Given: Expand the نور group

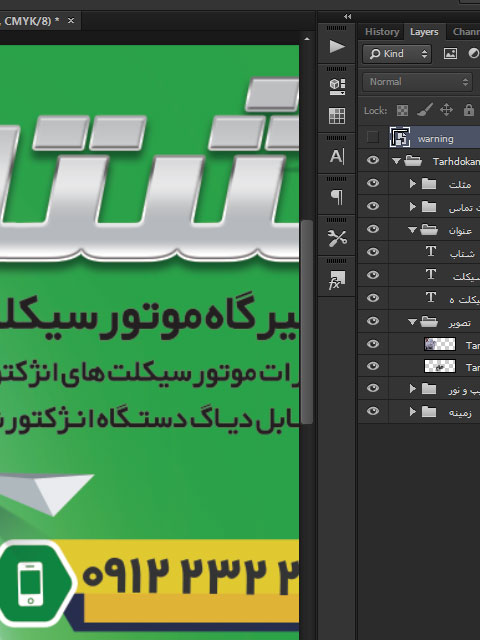Looking at the screenshot, I should point(413,389).
